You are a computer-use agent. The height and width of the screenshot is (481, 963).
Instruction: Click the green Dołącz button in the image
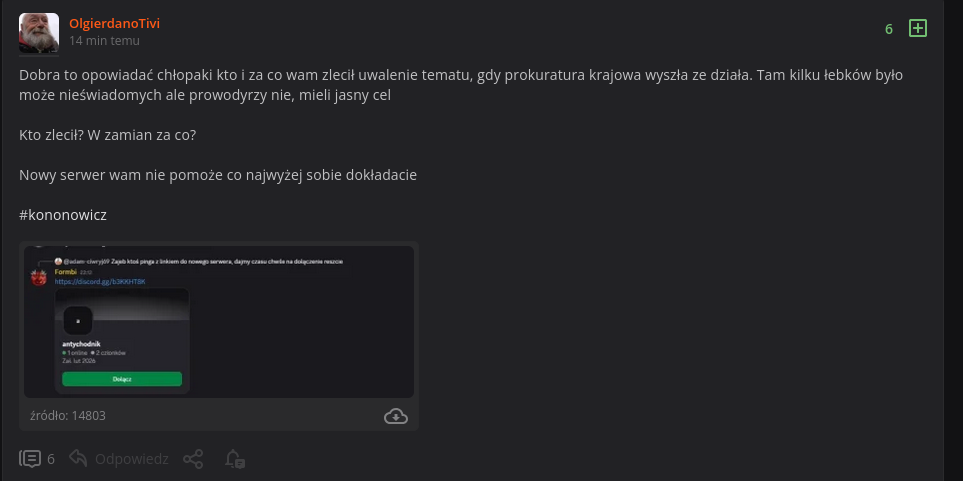pyautogui.click(x=122, y=379)
